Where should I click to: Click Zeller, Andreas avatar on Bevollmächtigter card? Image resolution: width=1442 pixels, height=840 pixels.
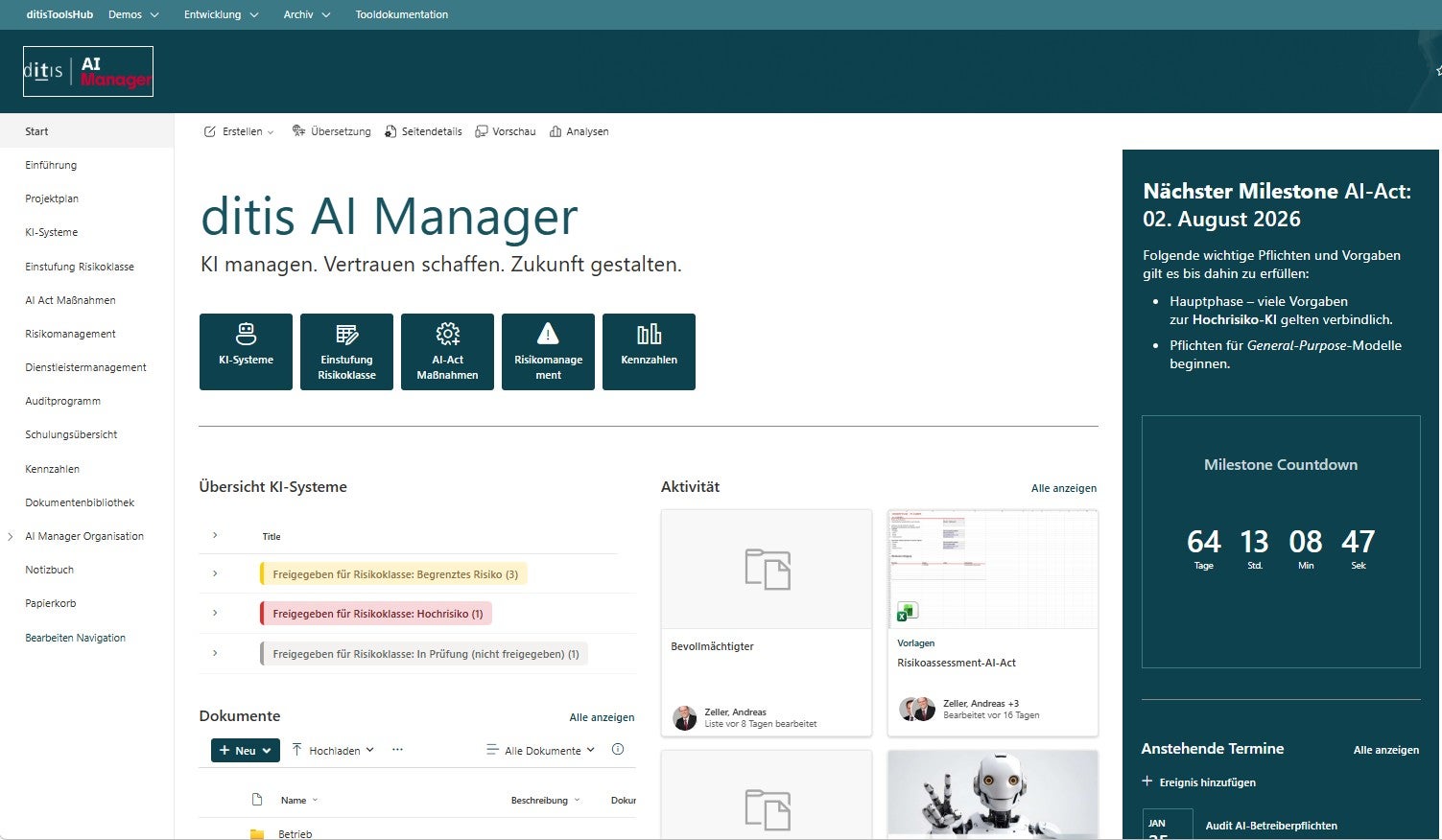click(x=685, y=718)
